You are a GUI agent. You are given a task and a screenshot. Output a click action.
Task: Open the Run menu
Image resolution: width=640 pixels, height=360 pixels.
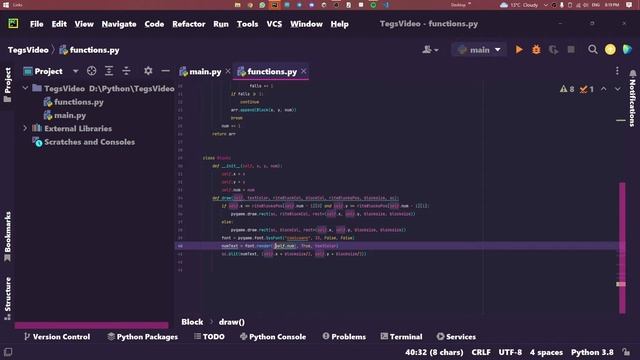click(221, 24)
